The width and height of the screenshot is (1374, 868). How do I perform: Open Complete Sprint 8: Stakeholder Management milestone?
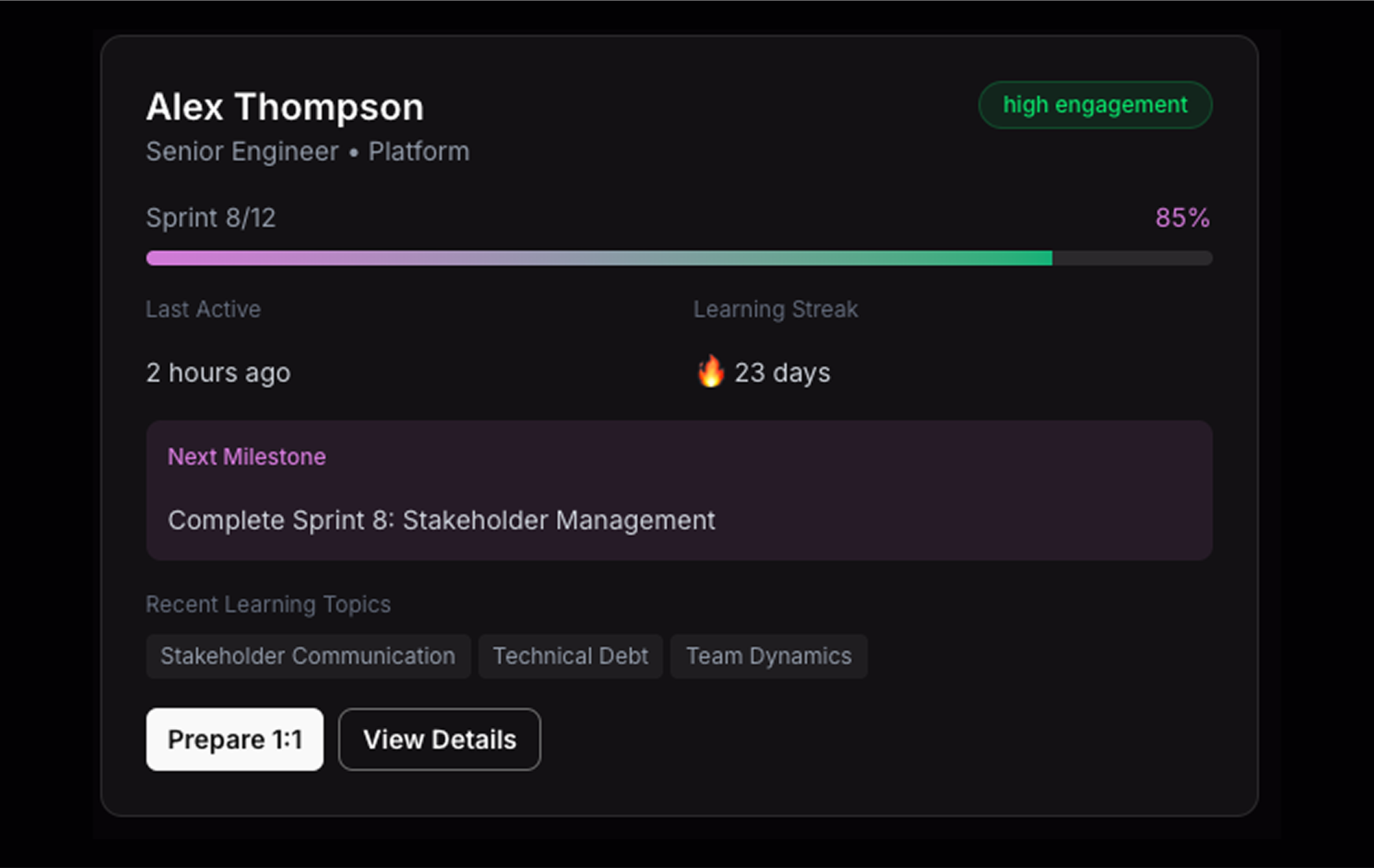(442, 520)
